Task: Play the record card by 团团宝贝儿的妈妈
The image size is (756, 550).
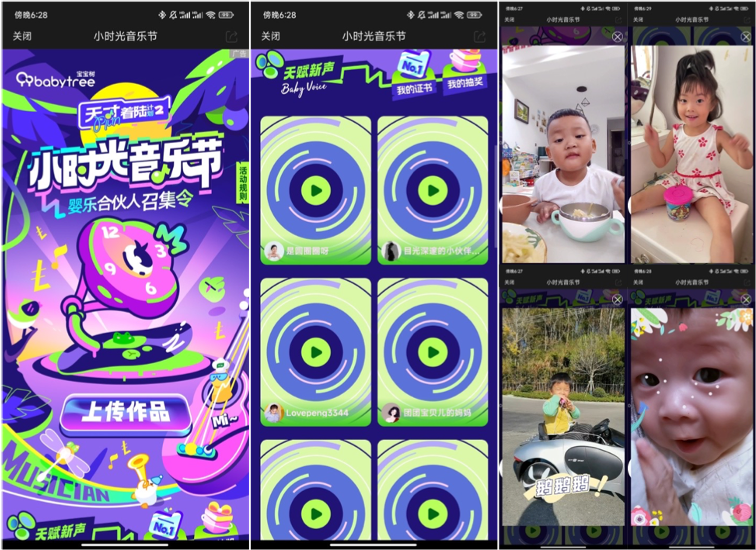Action: click(x=433, y=352)
